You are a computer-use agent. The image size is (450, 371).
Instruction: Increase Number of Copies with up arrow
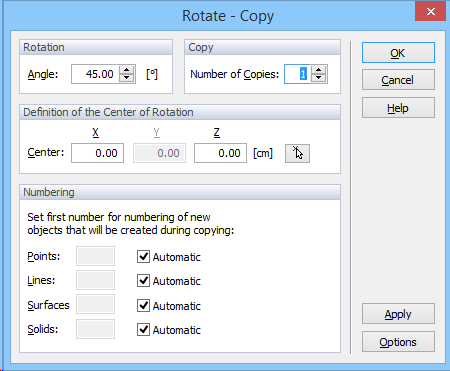(319, 70)
